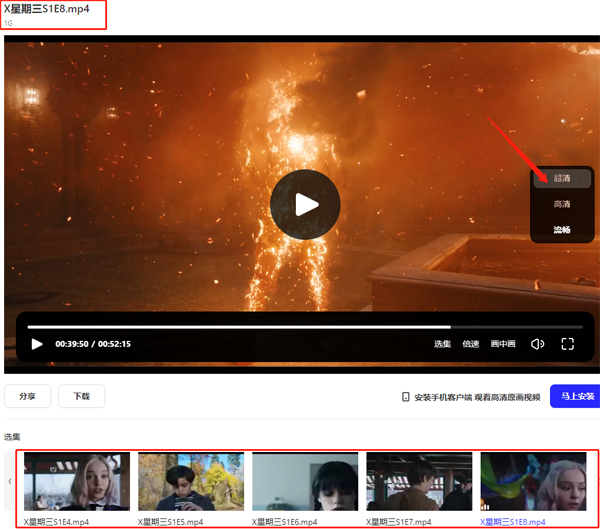Enable 画中画 picture-in-picture mode
Viewport: 600px width, 529px height.
503,344
